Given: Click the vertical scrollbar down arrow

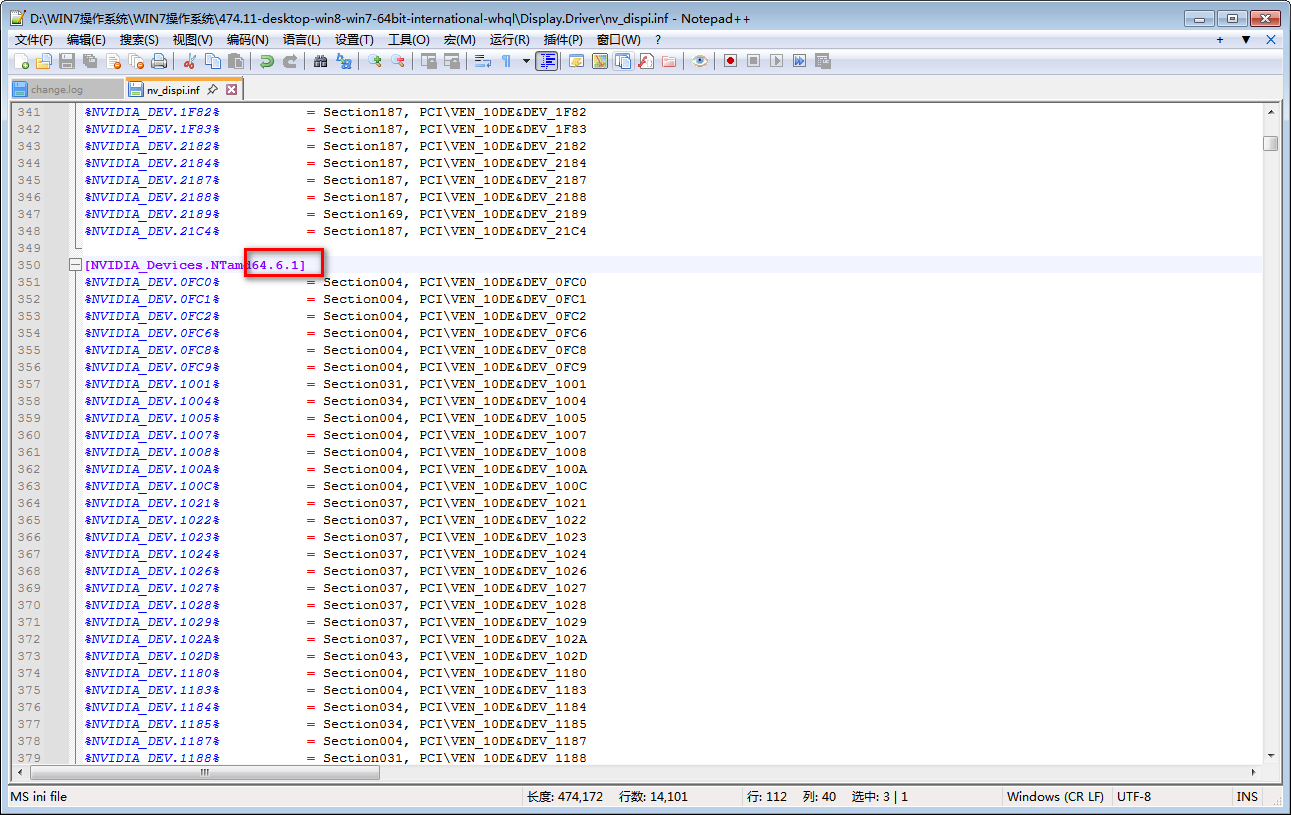Looking at the screenshot, I should pyautogui.click(x=1271, y=755).
